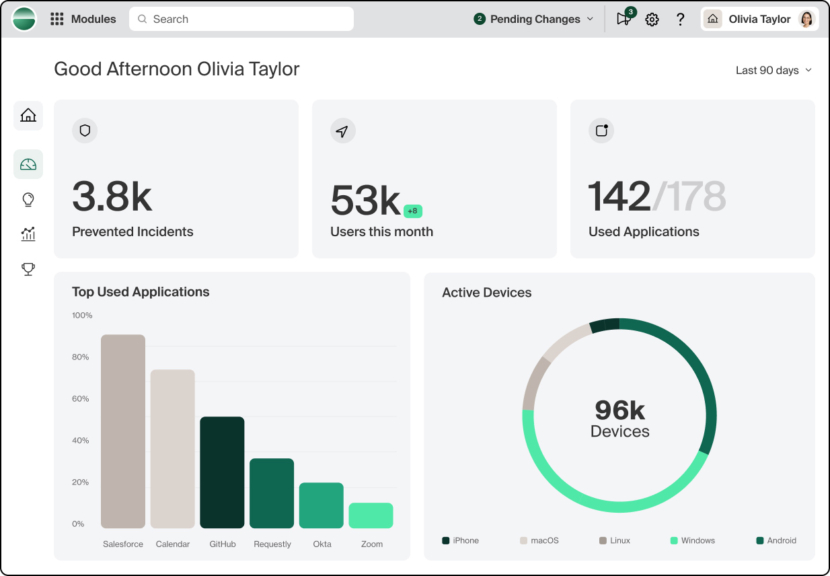Open the Modules app grid icon
The image size is (830, 576).
tap(57, 18)
